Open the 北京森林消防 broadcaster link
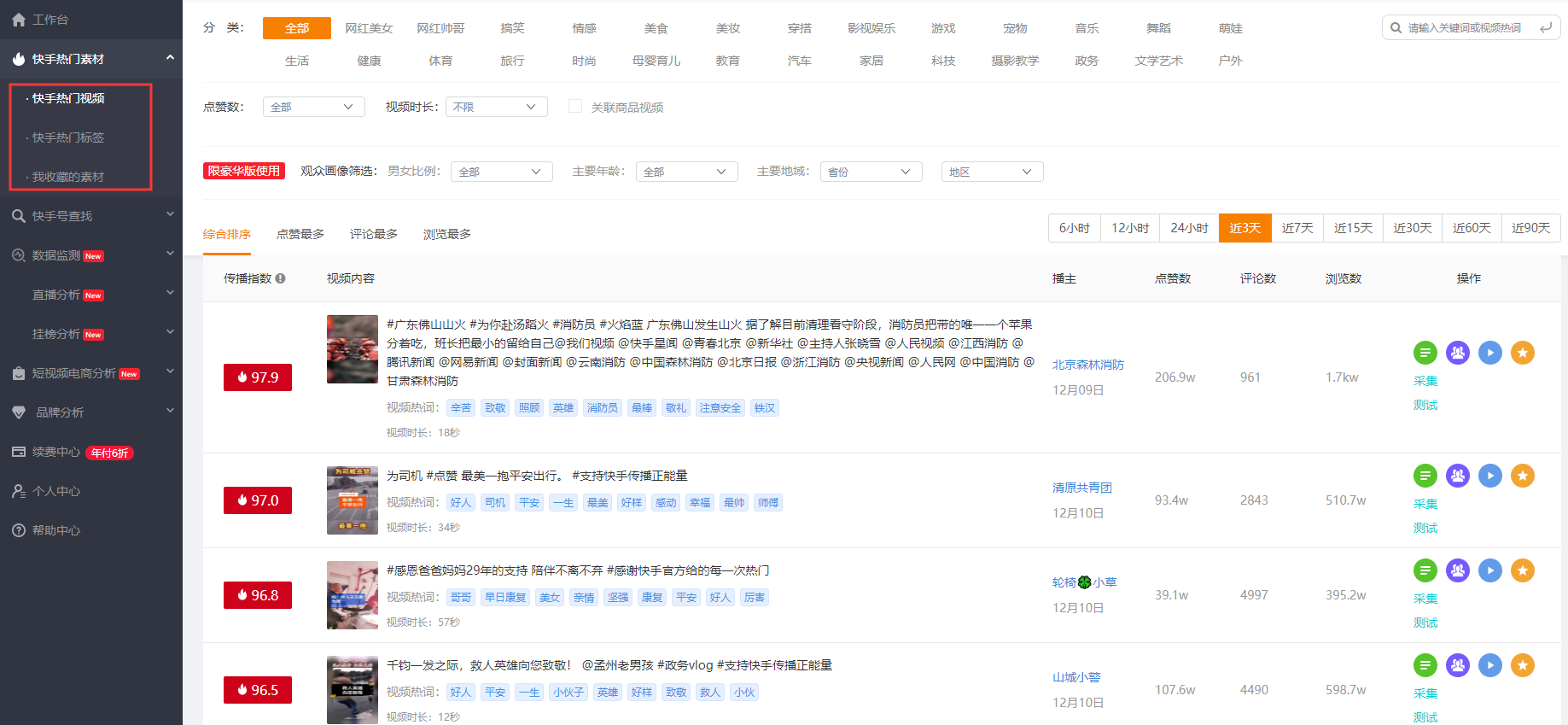The image size is (1568, 725). tap(1088, 365)
